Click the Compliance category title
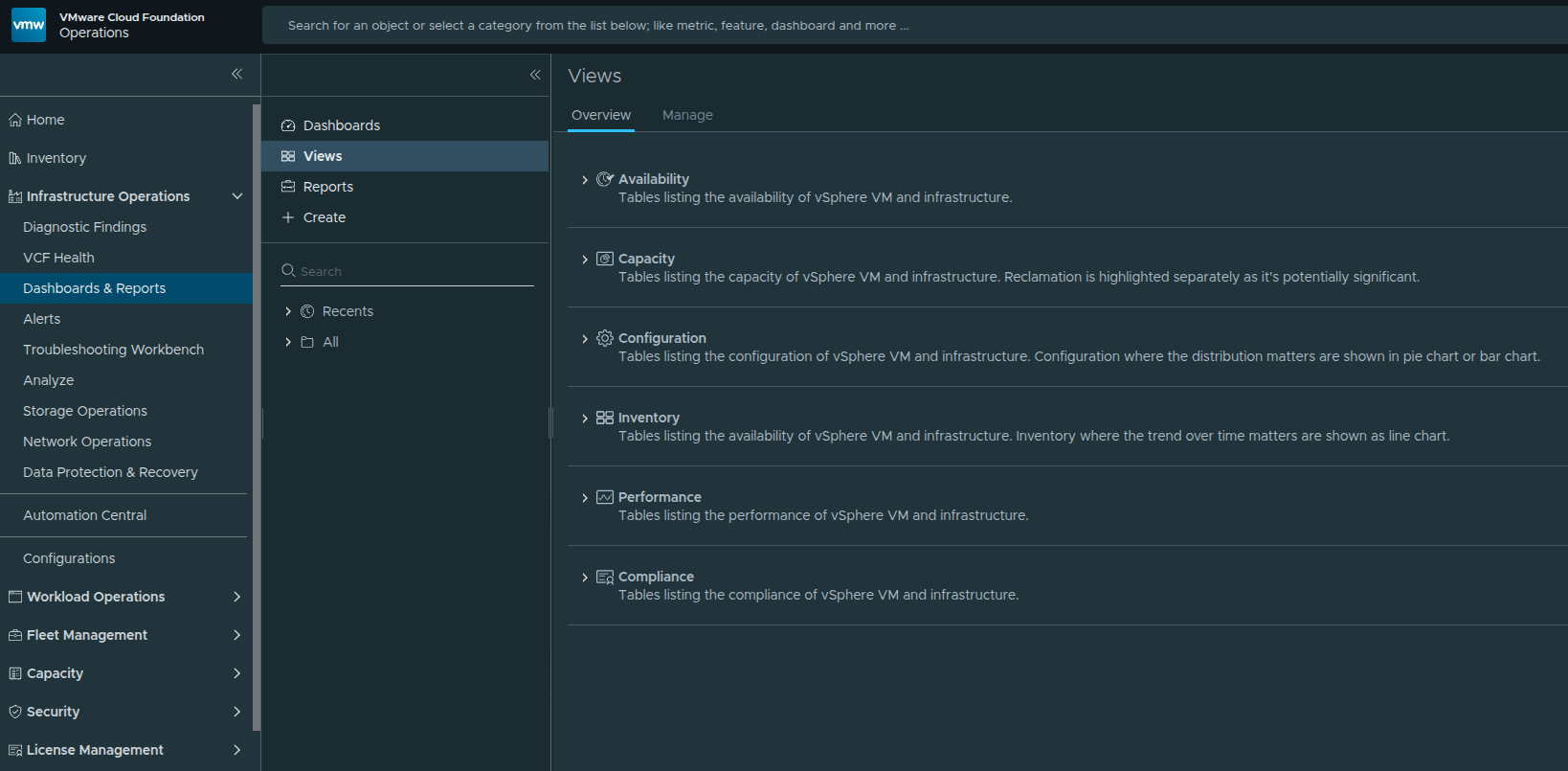1568x771 pixels. (x=656, y=577)
